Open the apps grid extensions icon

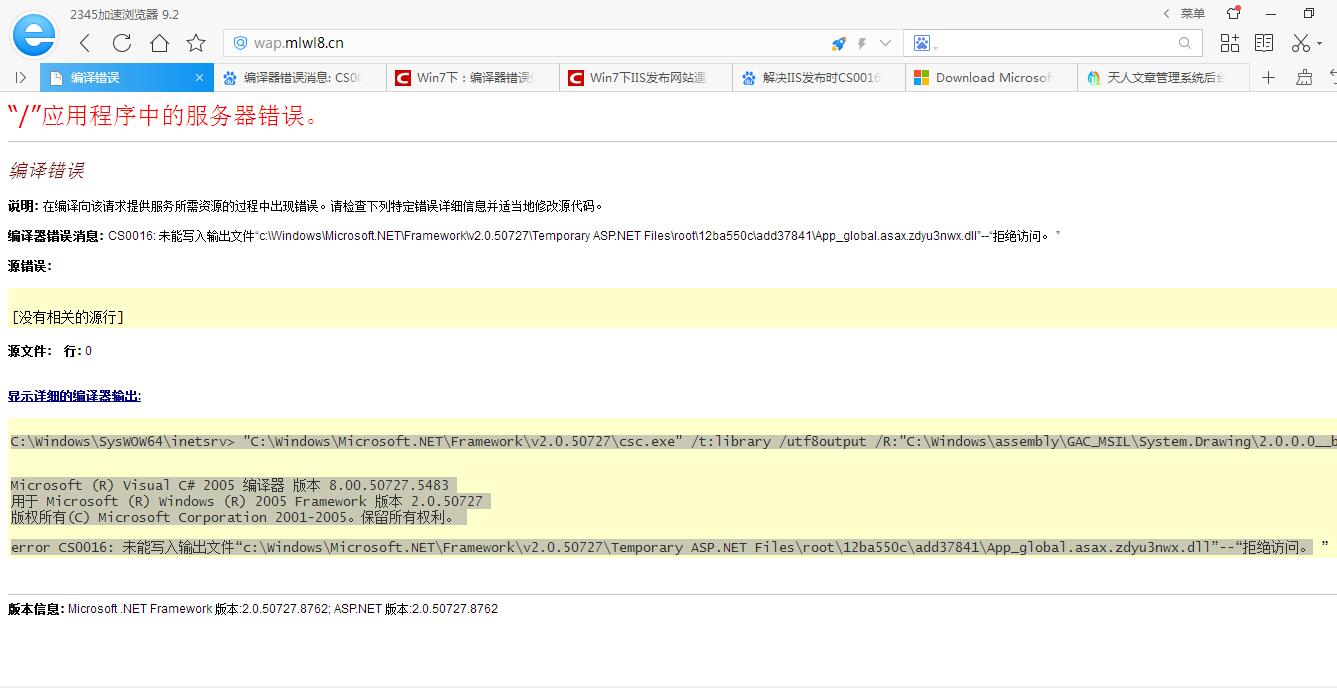point(1229,43)
